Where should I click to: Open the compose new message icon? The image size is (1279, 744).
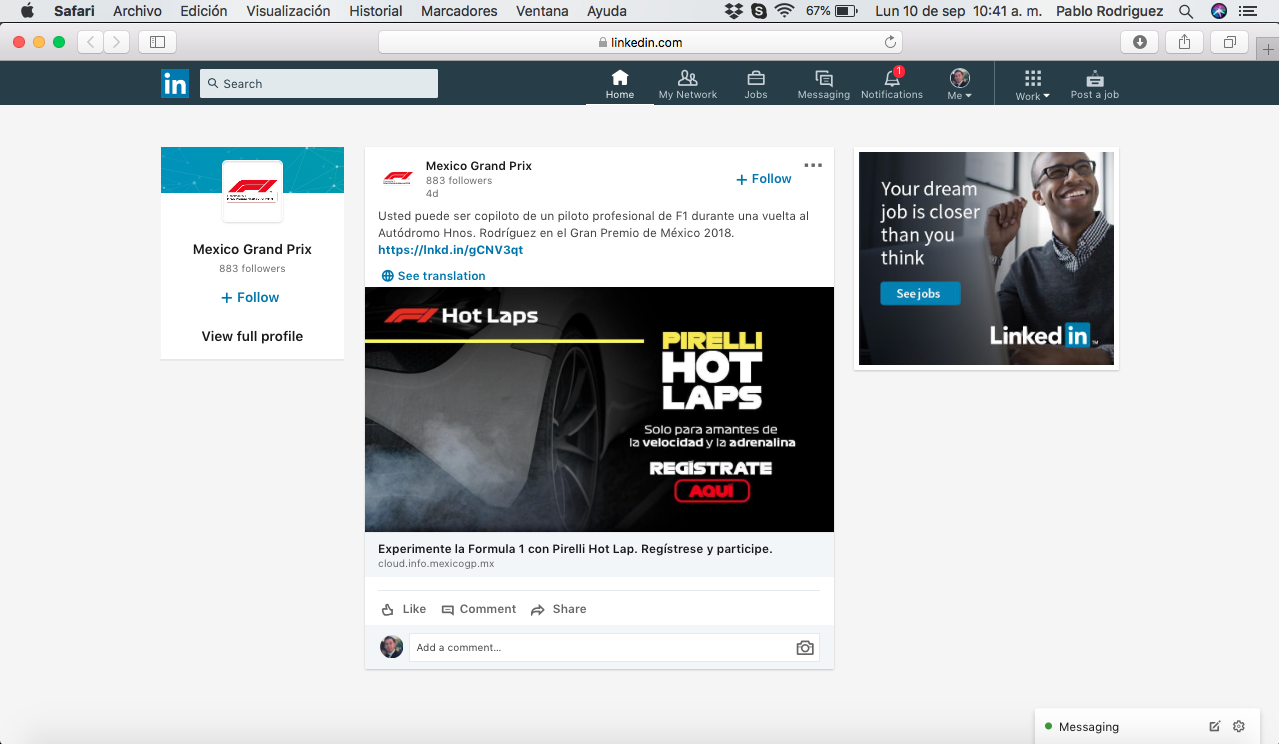click(1215, 727)
